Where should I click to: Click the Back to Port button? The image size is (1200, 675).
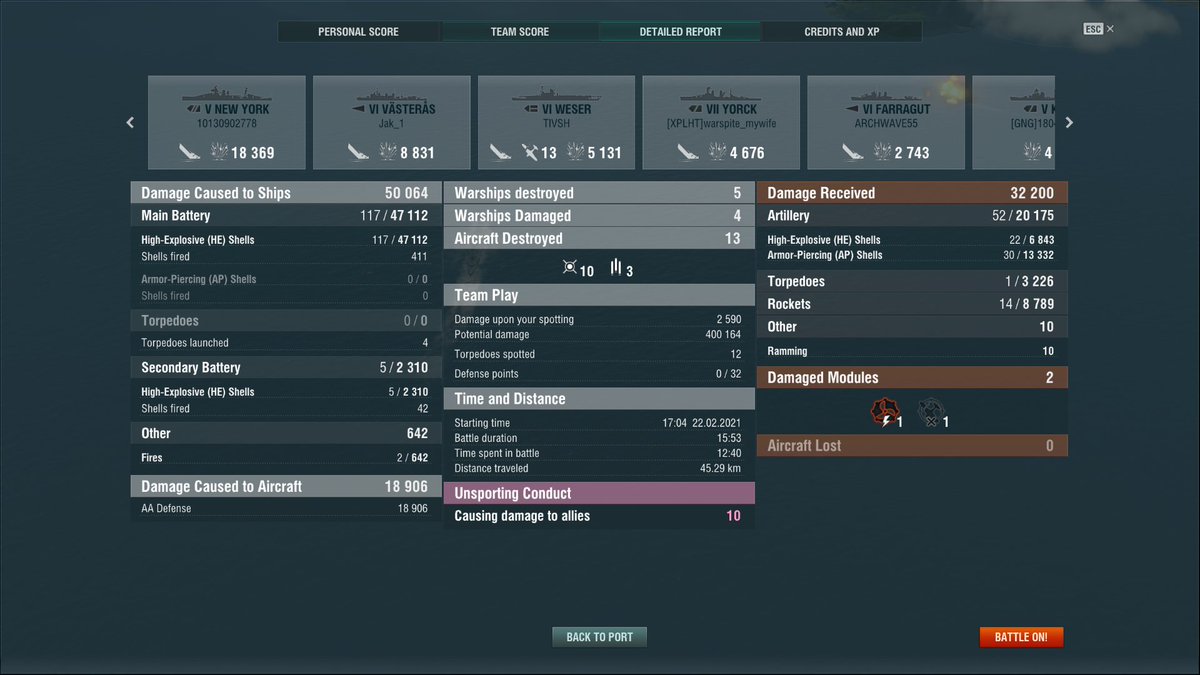tap(600, 637)
